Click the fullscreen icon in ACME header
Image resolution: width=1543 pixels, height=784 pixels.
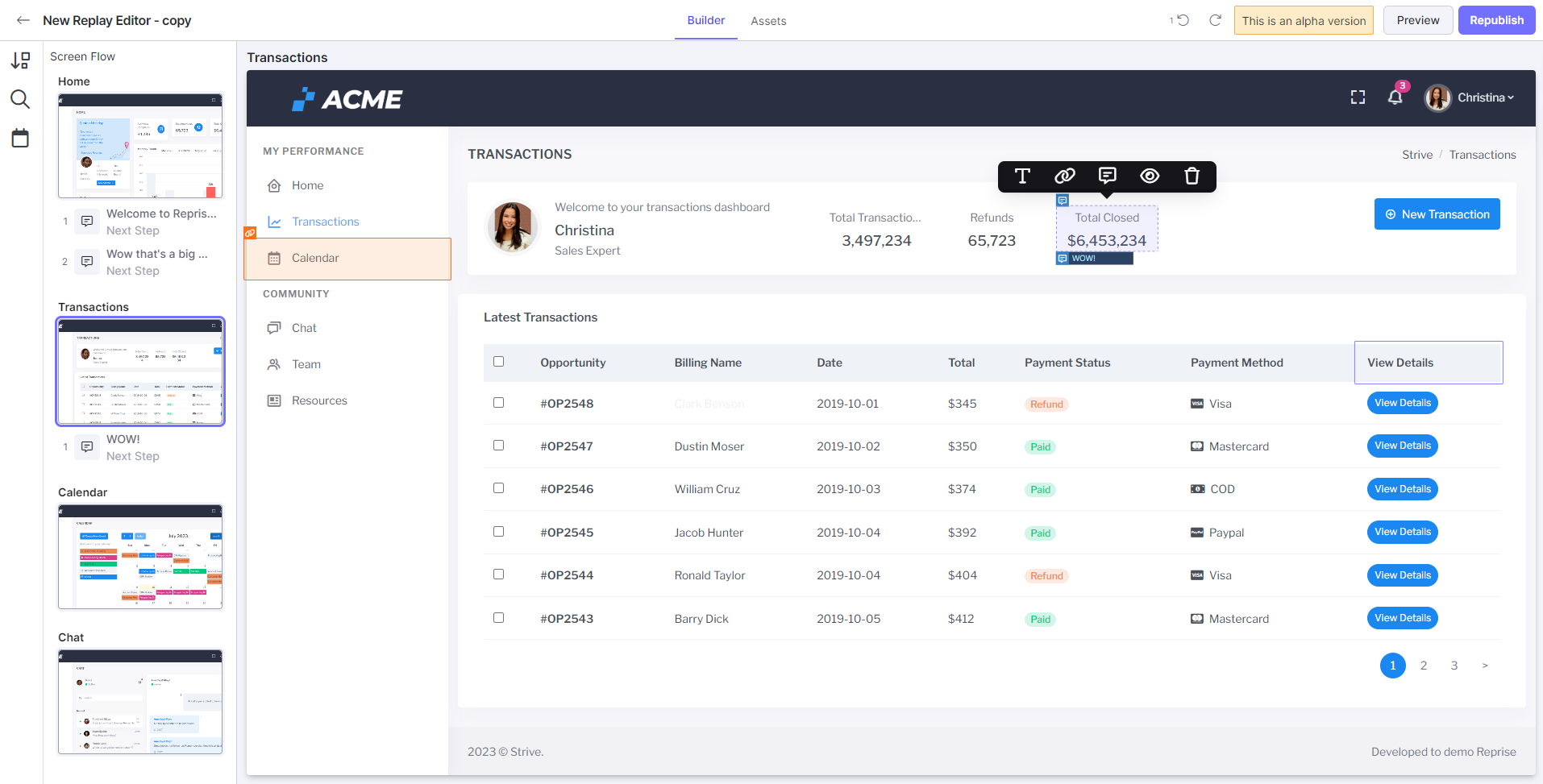click(x=1358, y=97)
